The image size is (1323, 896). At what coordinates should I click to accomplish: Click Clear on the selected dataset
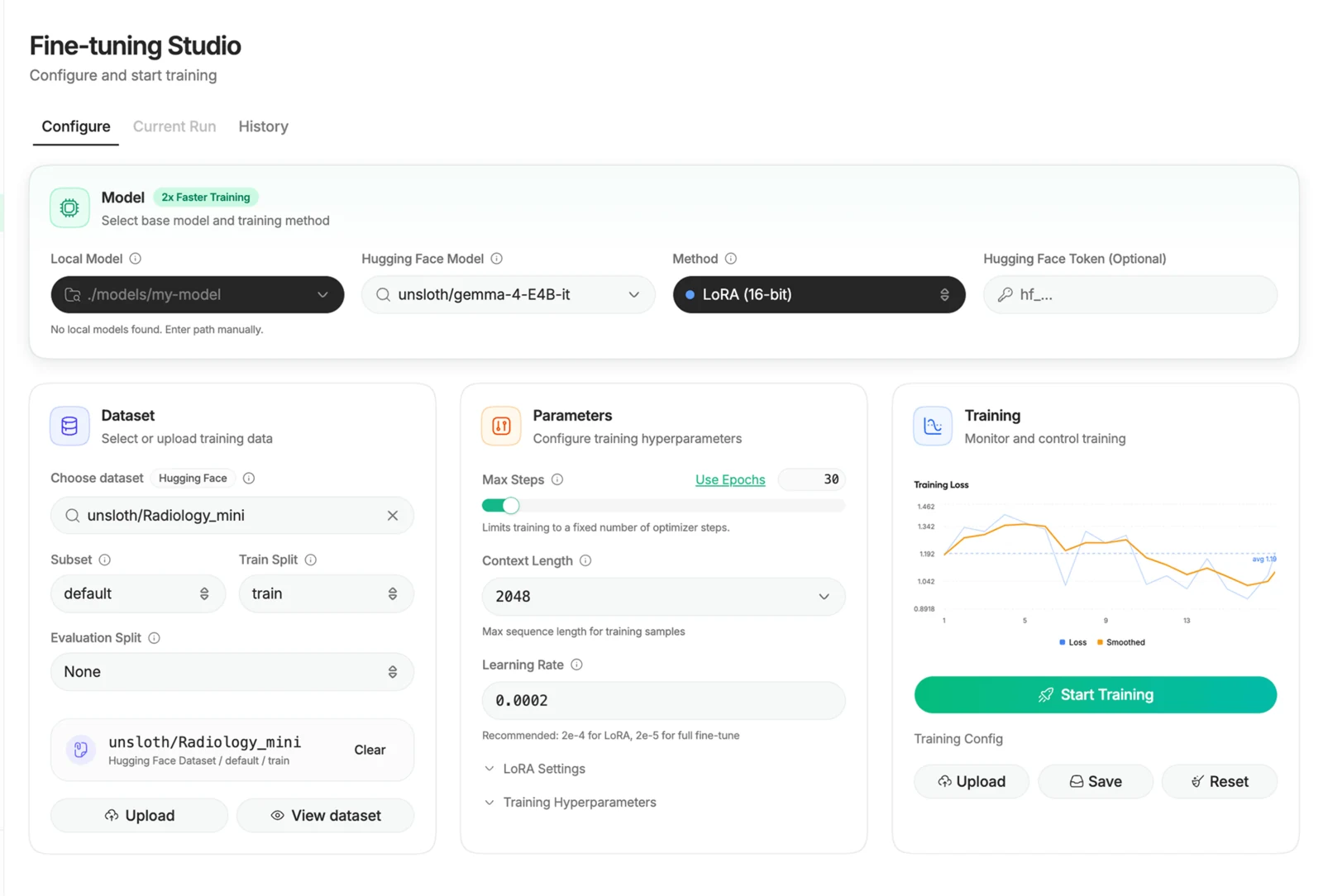pyautogui.click(x=370, y=750)
